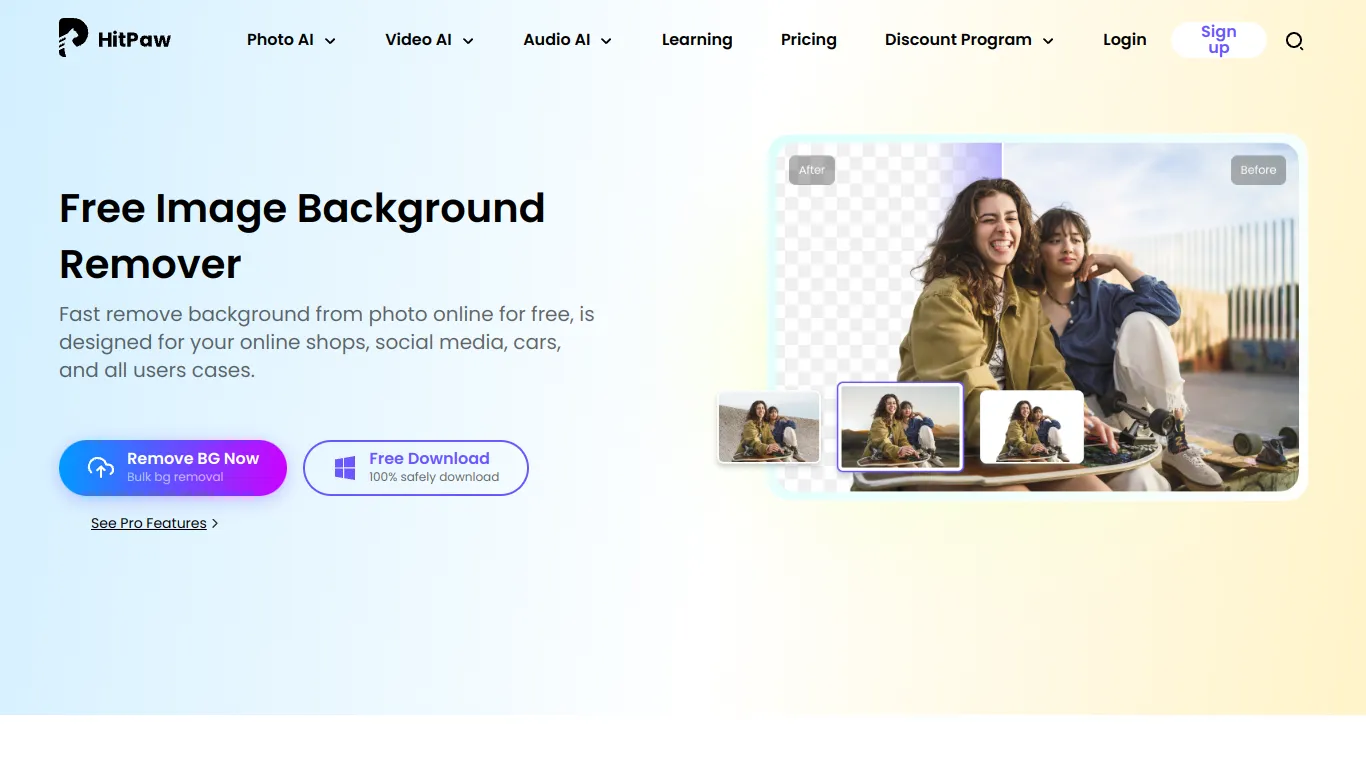Click the Before label on preview
Image resolution: width=1366 pixels, height=768 pixels.
(x=1258, y=170)
